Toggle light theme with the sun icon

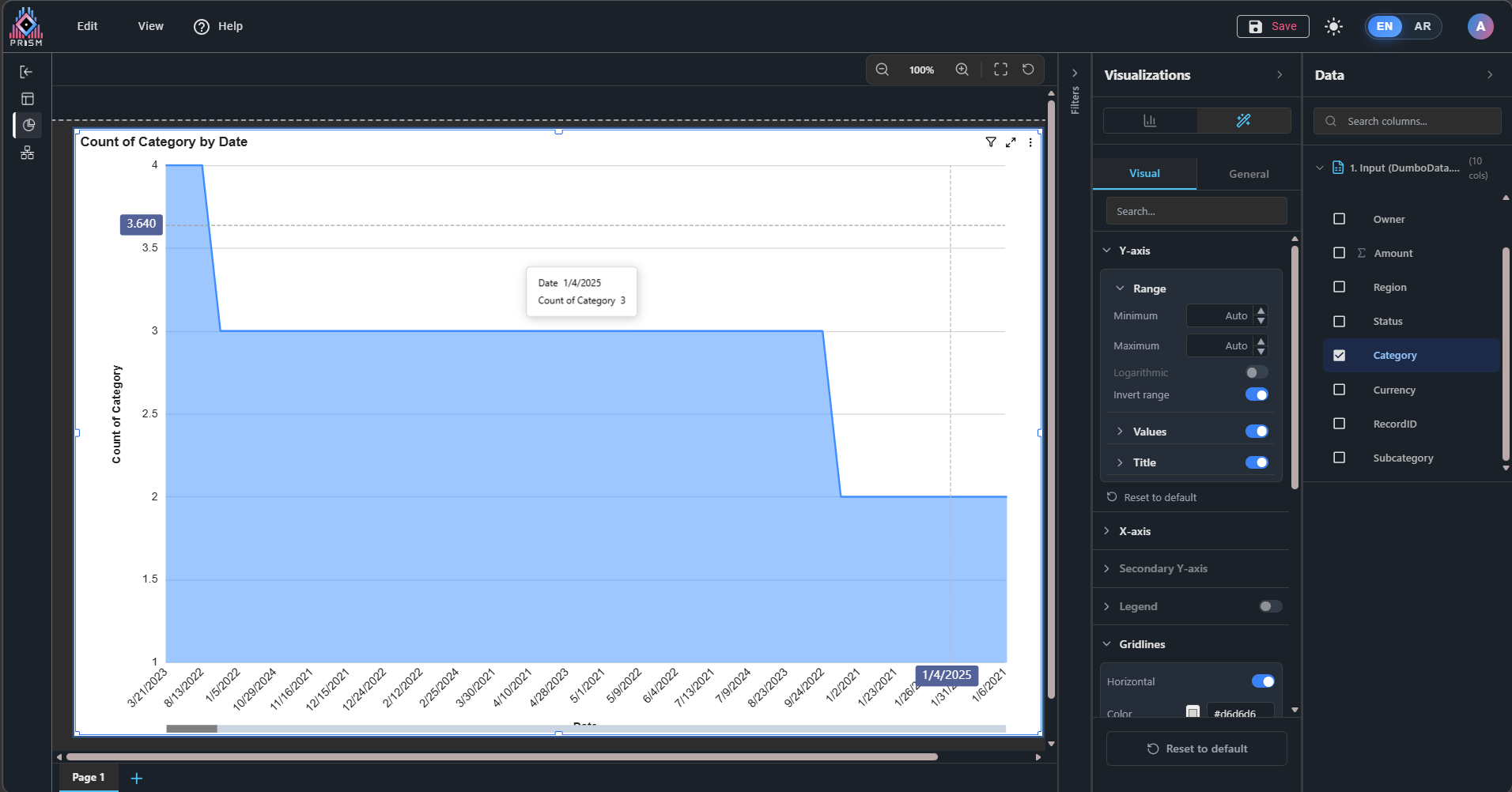(x=1333, y=27)
